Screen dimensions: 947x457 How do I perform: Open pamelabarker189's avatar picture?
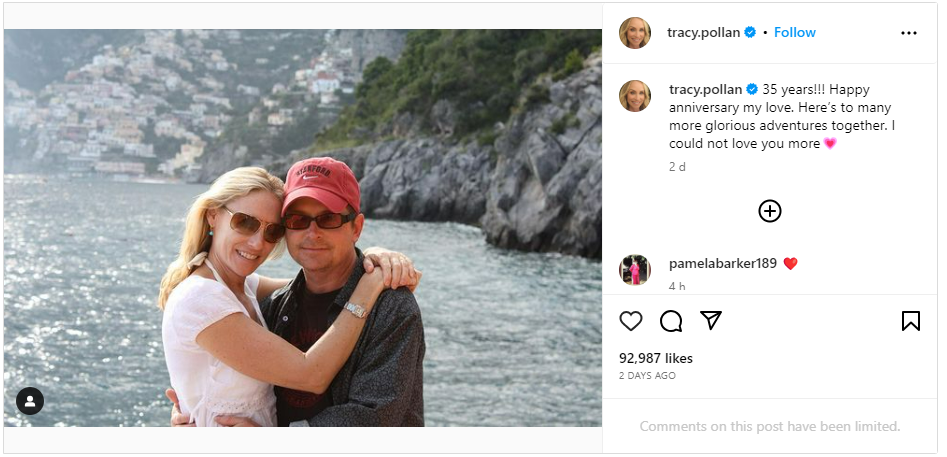point(635,270)
